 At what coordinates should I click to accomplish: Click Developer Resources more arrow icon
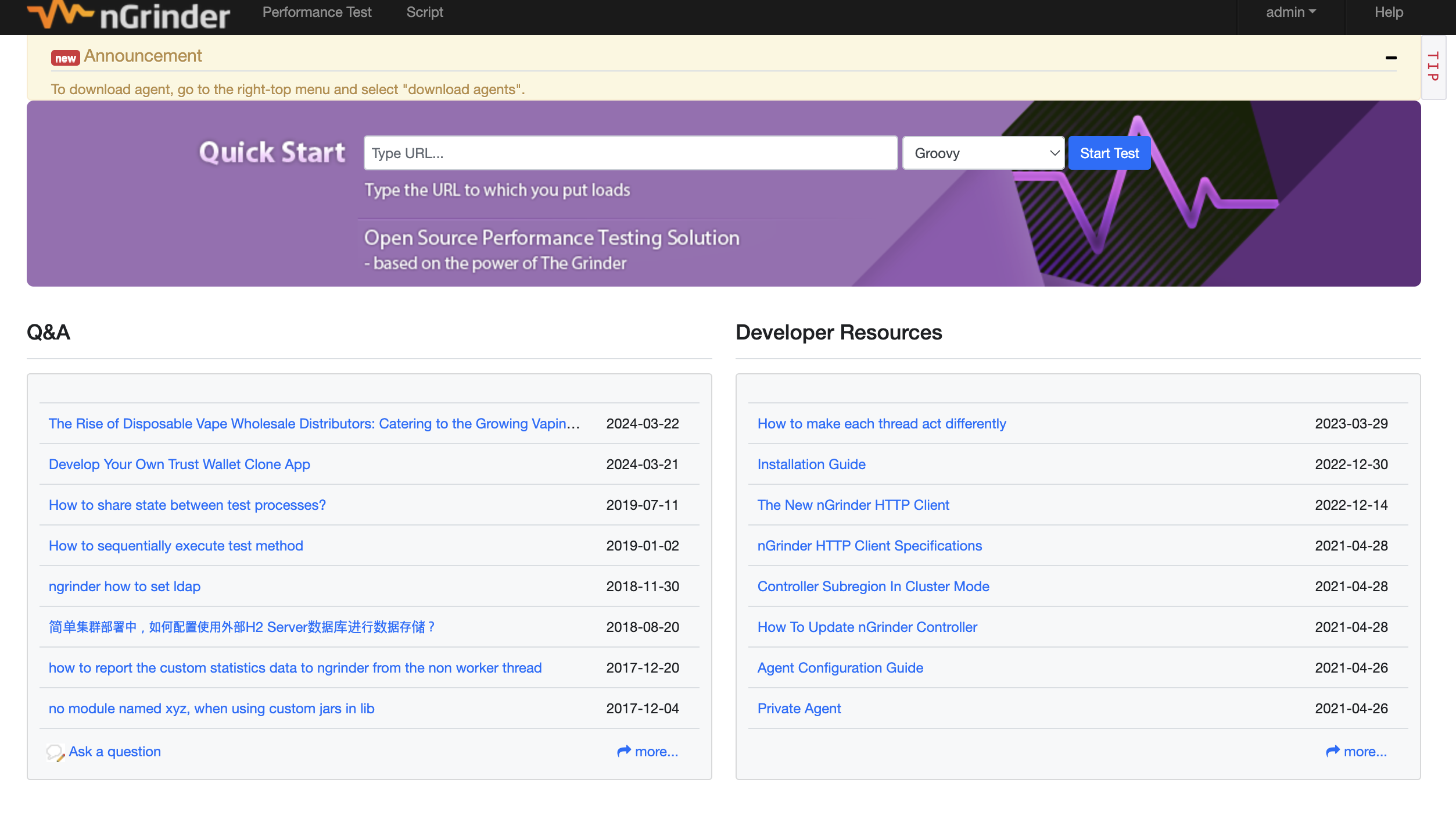(x=1333, y=752)
